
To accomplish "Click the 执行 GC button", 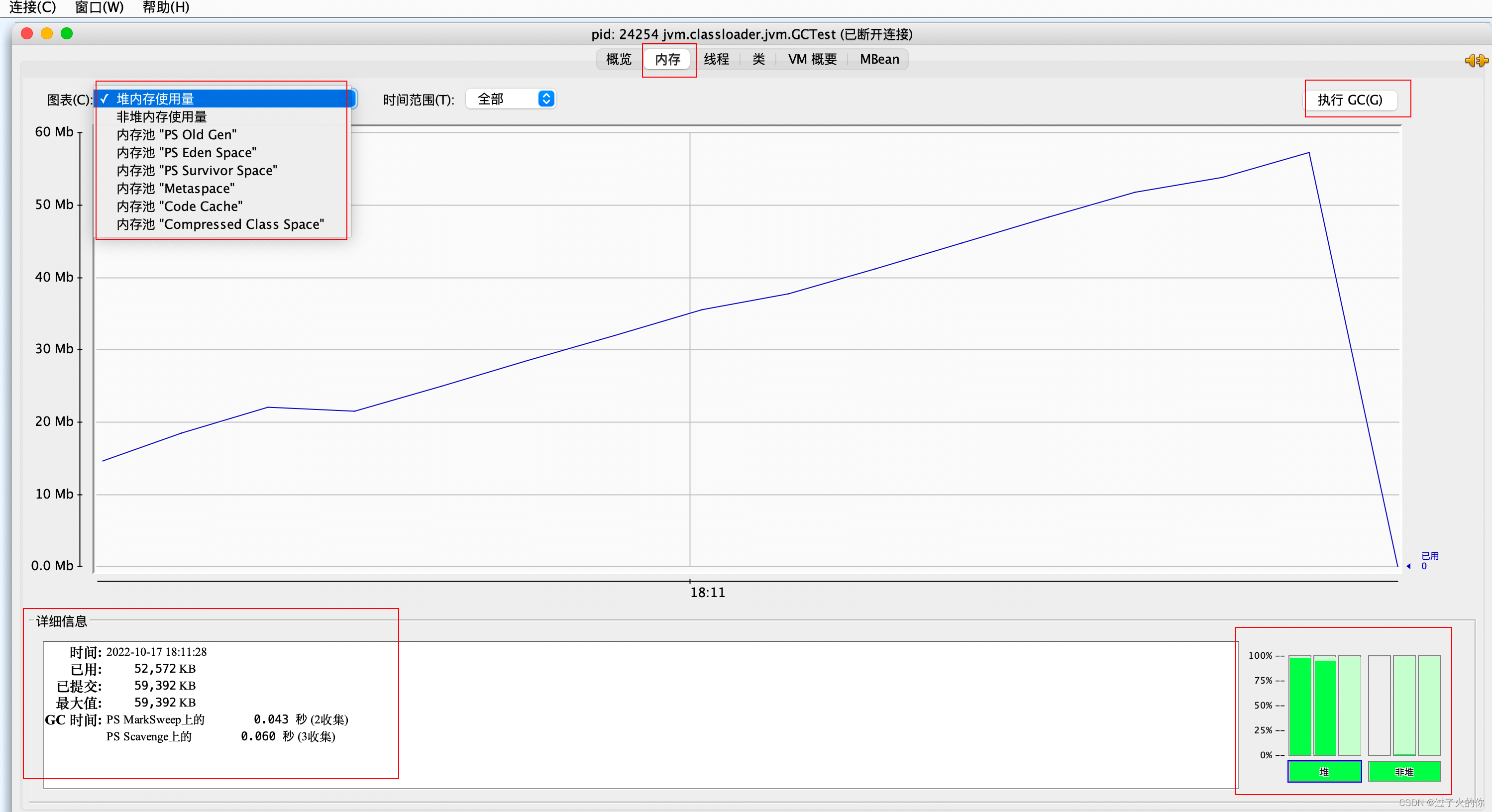I will coord(1350,100).
